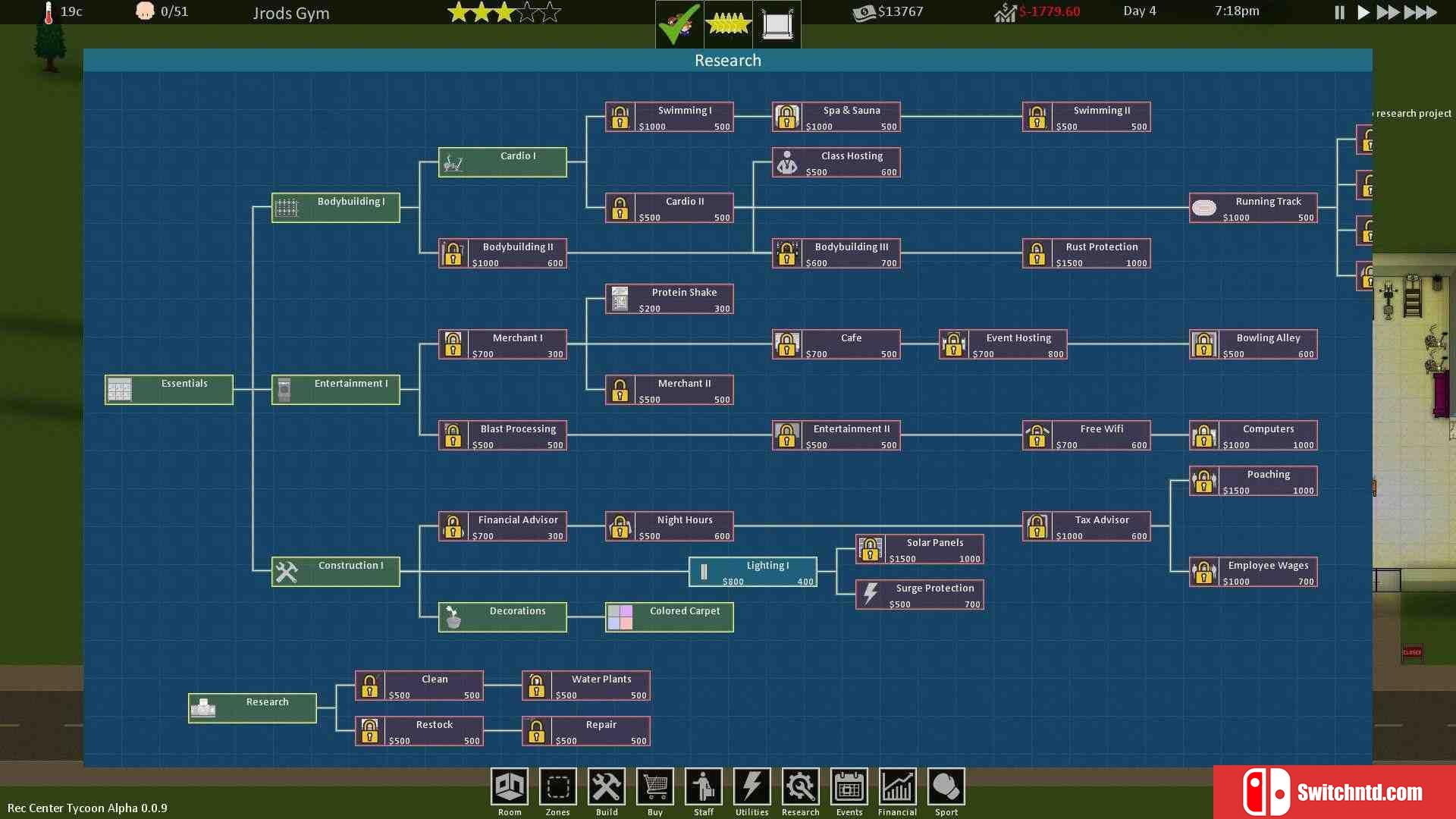This screenshot has height=819, width=1456.
Task: Select the Merchant I research node
Action: coord(502,344)
